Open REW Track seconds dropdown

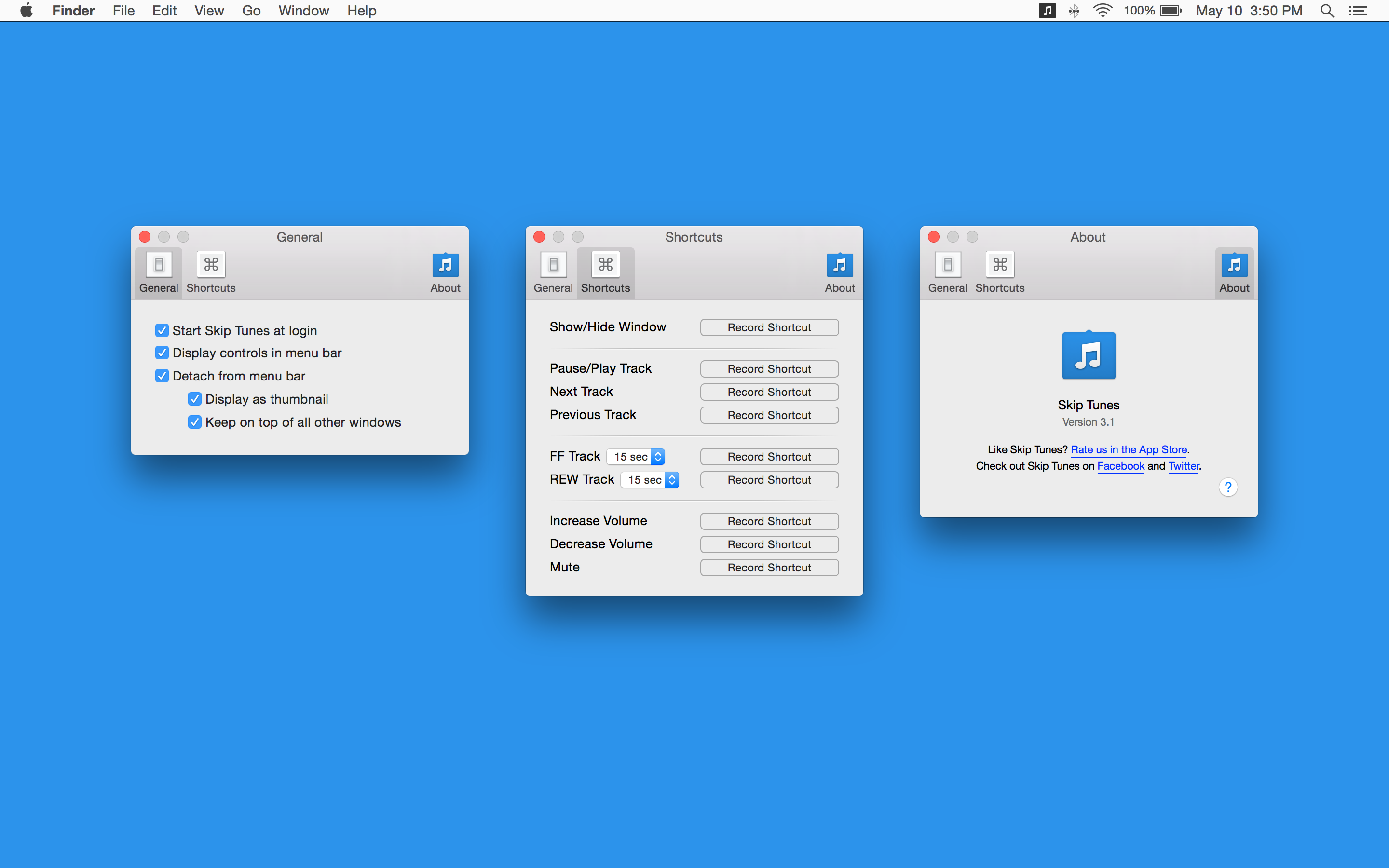(x=649, y=480)
